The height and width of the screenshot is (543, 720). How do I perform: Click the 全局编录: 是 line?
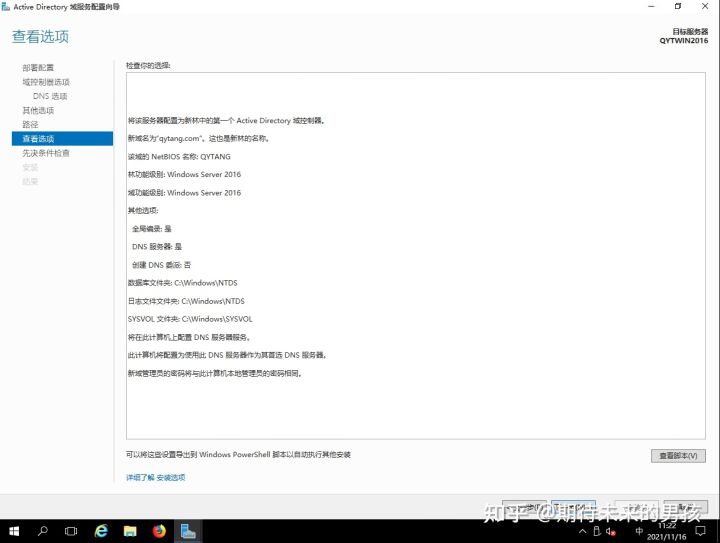click(152, 229)
